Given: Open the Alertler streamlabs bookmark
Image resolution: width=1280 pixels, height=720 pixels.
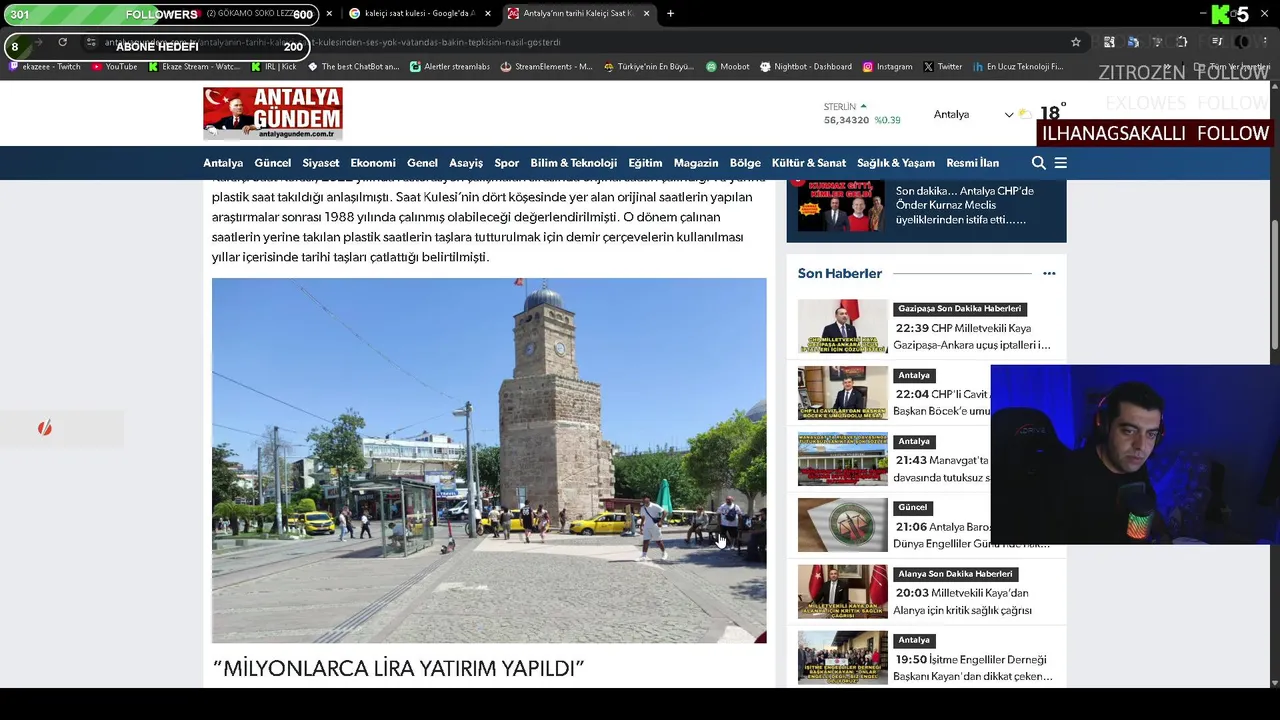Looking at the screenshot, I should (449, 67).
